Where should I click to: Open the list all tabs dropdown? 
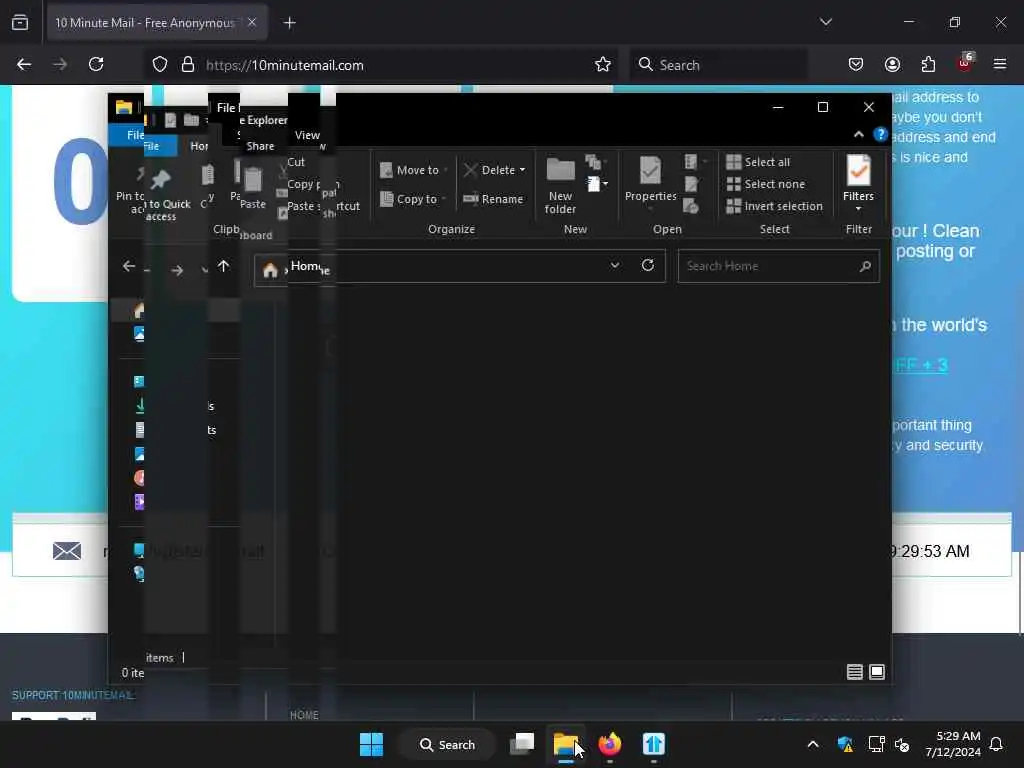coord(825,22)
